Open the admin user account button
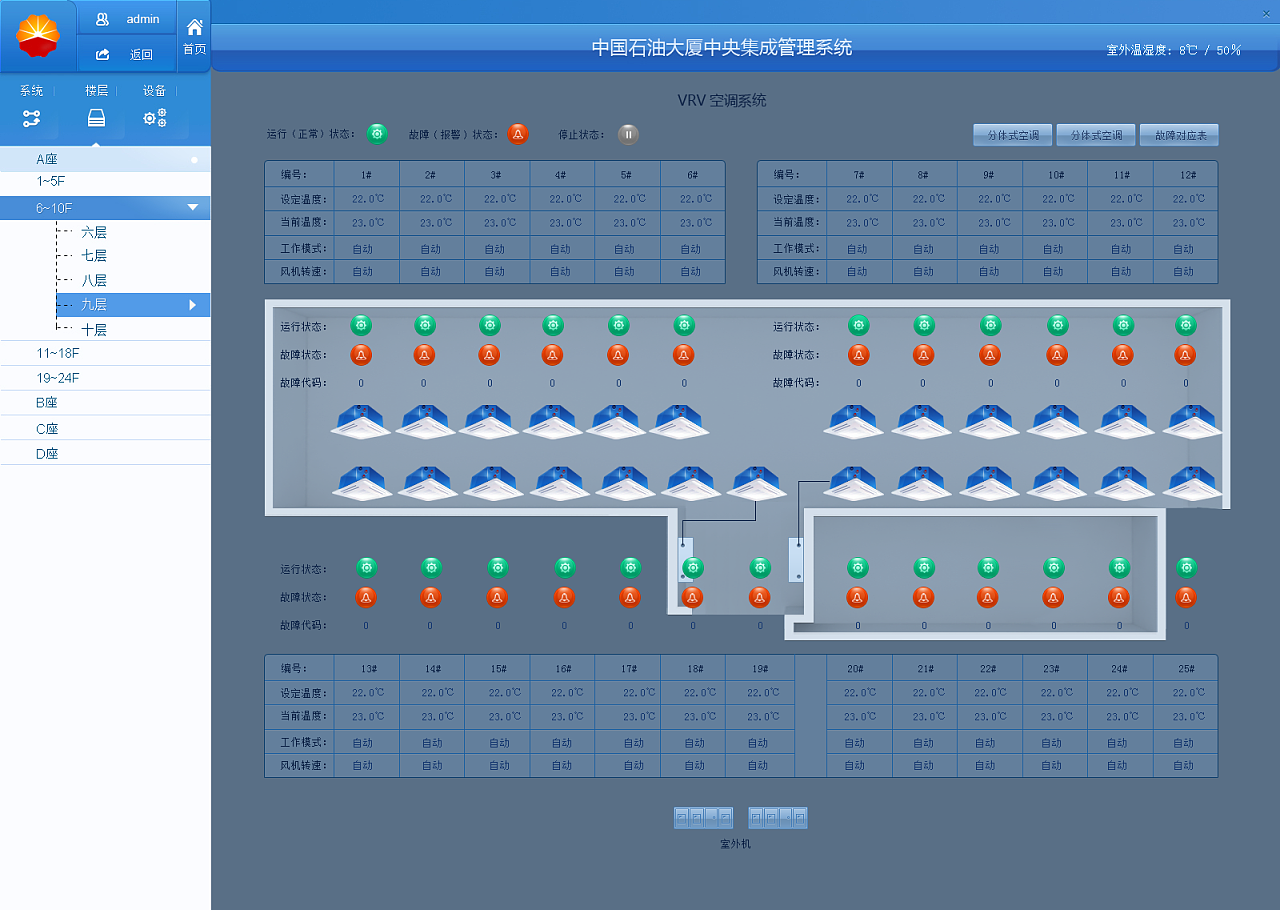The width and height of the screenshot is (1280, 910). point(127,19)
